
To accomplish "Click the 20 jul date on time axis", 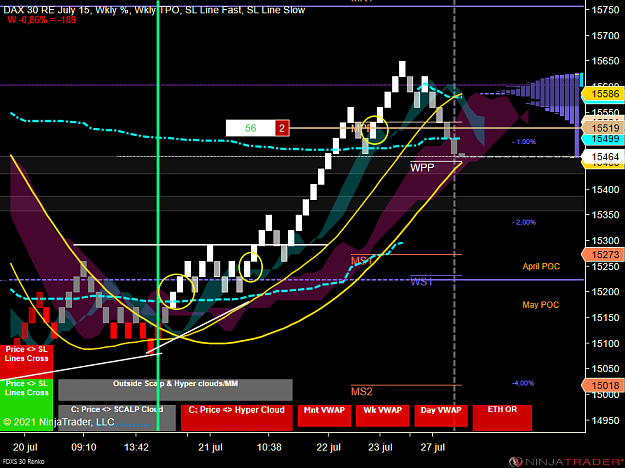I will [x=25, y=447].
